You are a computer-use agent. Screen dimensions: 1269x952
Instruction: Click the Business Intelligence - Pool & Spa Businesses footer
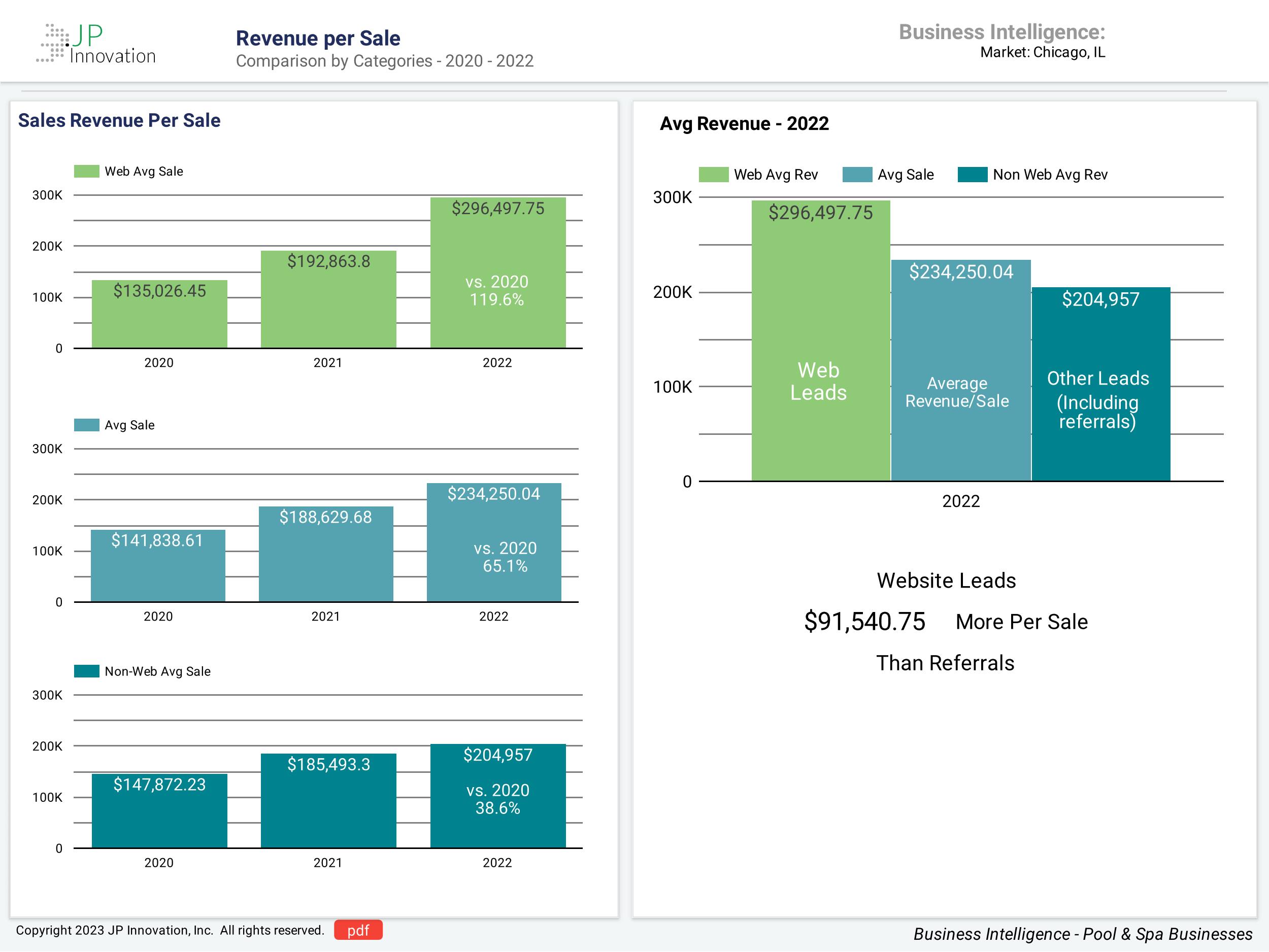[1083, 934]
